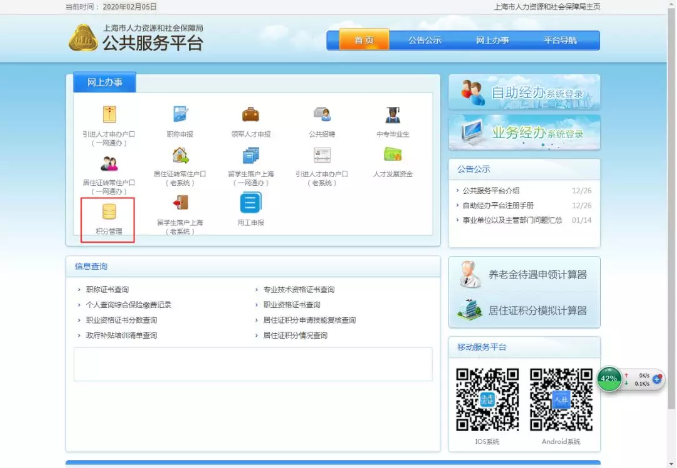Open the 用工申报 icon
This screenshot has height=468, width=677.
coord(250,203)
